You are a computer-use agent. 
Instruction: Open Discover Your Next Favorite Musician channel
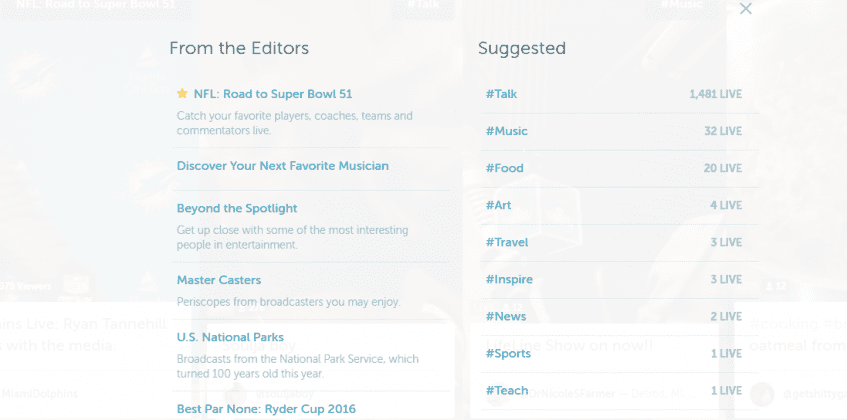[x=283, y=166]
